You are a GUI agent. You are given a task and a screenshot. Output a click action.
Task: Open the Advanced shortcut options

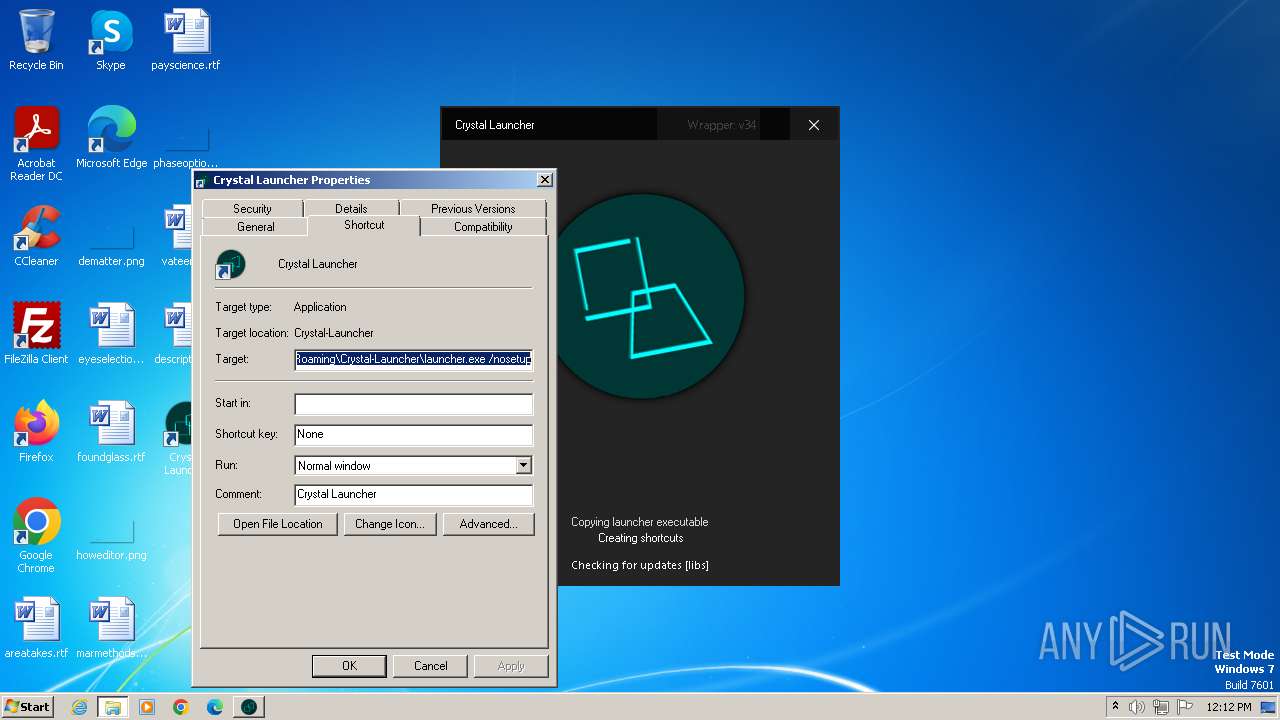pyautogui.click(x=488, y=524)
